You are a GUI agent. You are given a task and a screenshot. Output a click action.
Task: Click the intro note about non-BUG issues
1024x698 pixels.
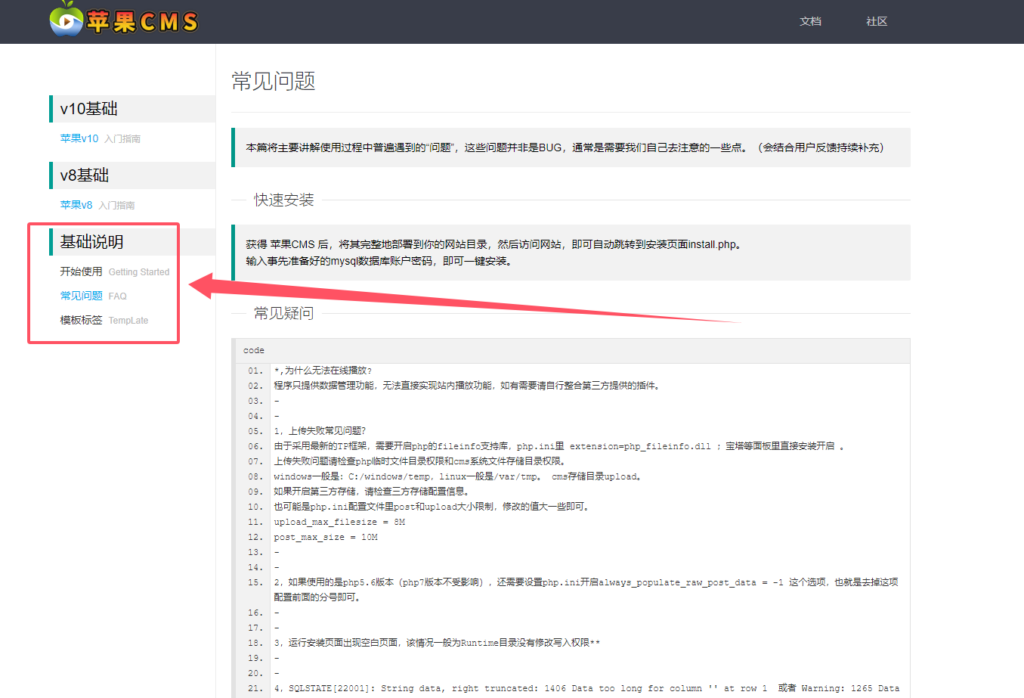pyautogui.click(x=565, y=148)
